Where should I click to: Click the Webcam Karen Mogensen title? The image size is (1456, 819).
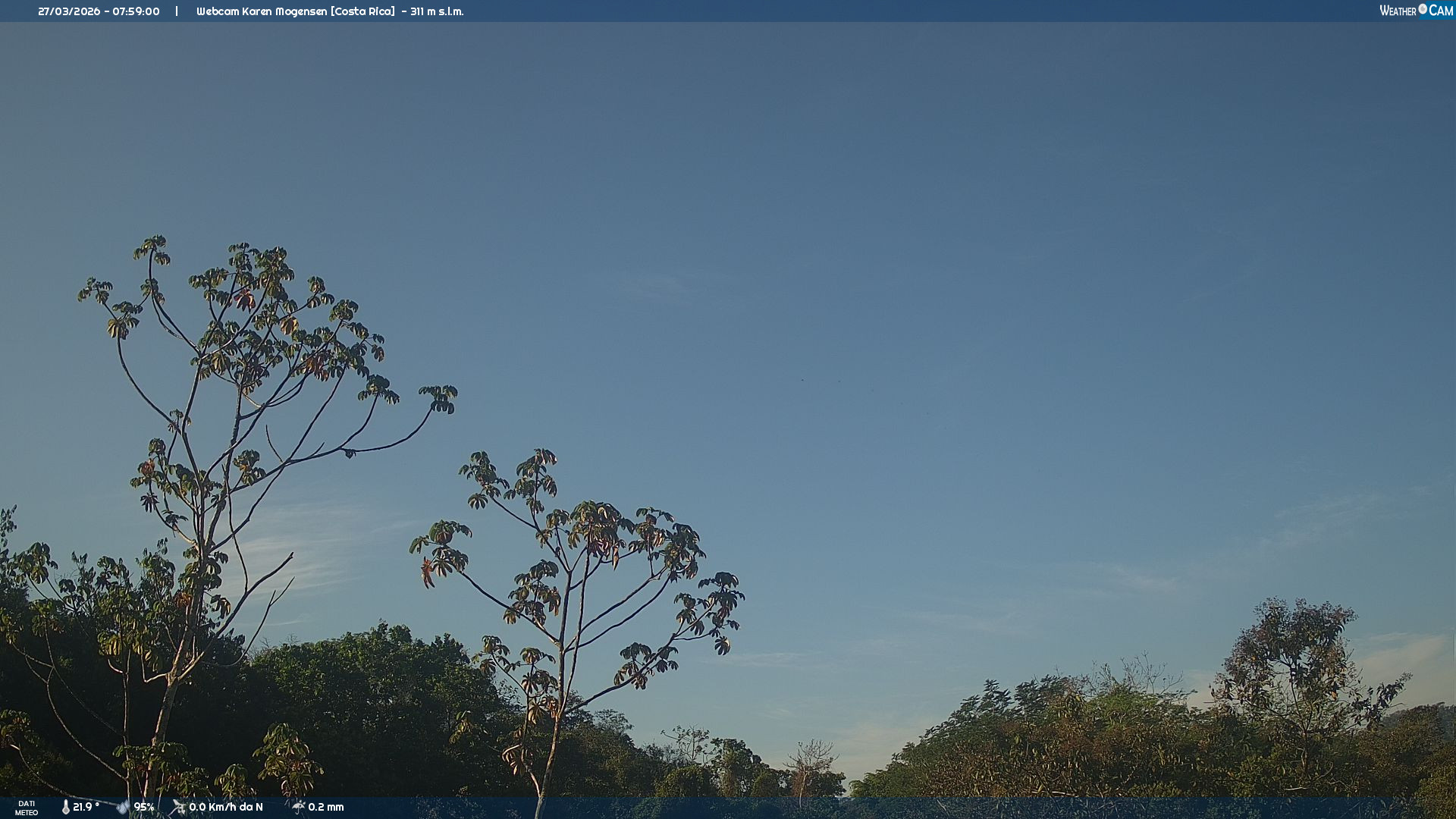(262, 11)
